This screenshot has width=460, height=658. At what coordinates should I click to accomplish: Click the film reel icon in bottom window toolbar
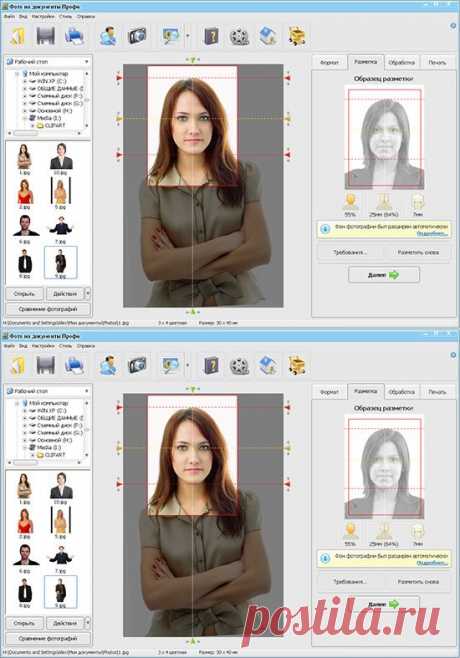(x=240, y=366)
